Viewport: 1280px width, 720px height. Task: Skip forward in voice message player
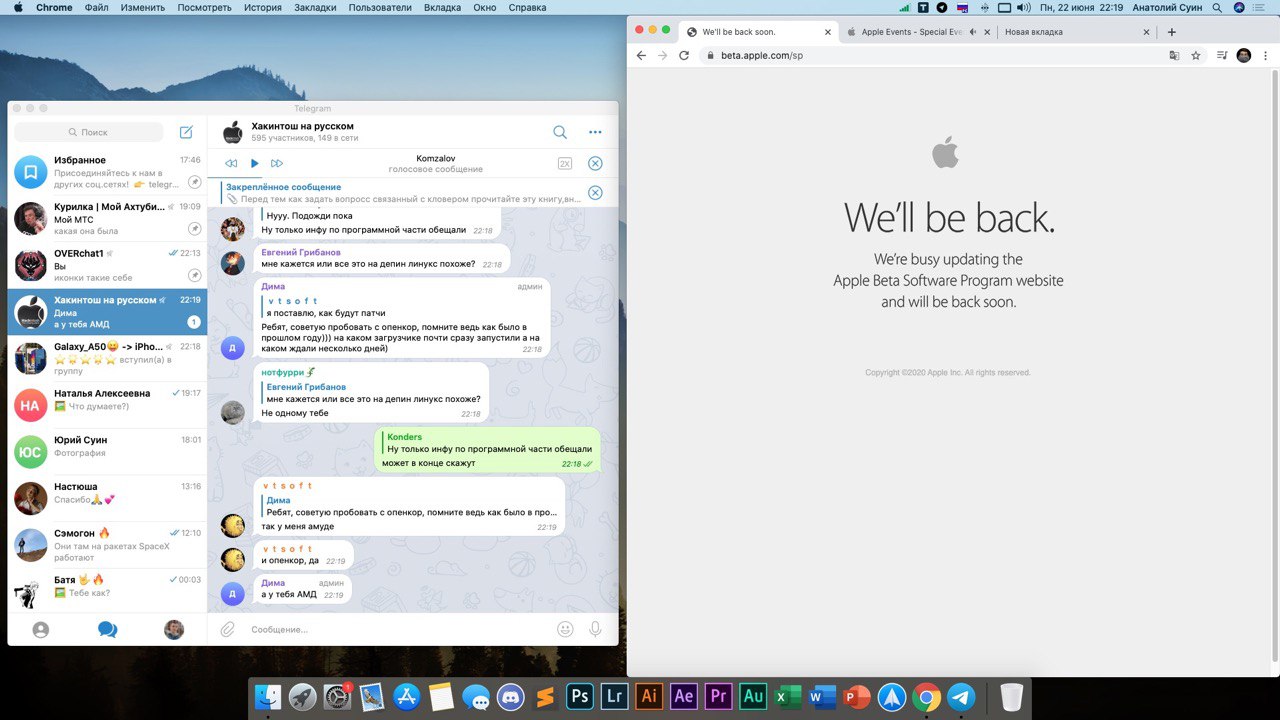point(277,163)
